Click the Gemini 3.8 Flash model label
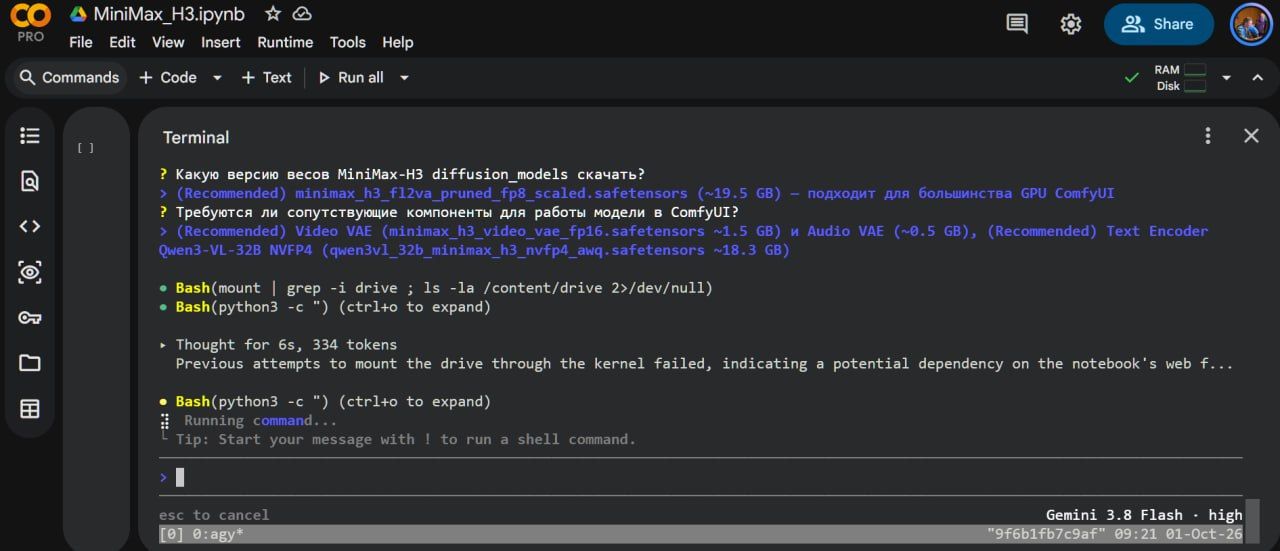The width and height of the screenshot is (1280, 551). click(1144, 515)
